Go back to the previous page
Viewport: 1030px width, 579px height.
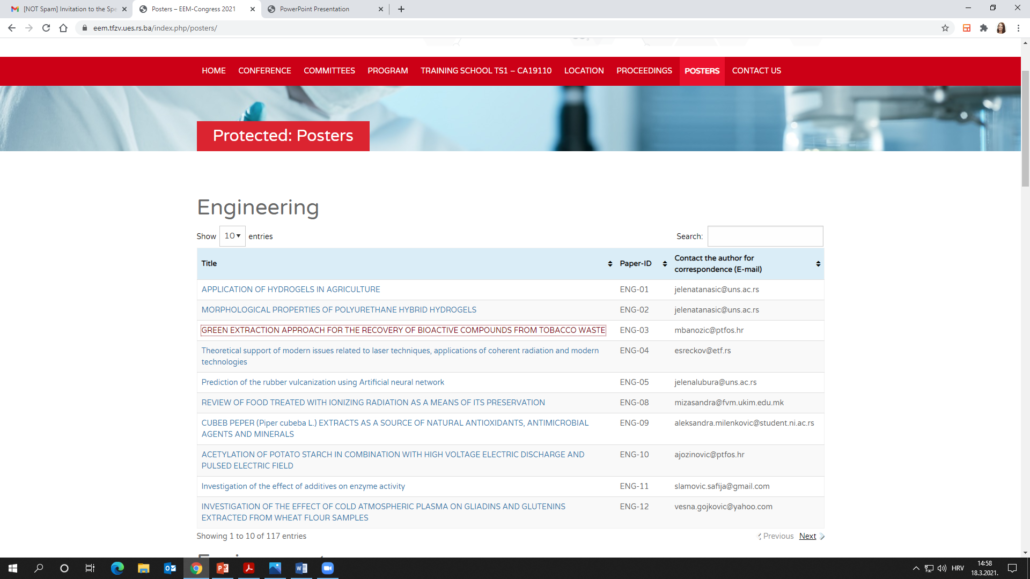11,28
